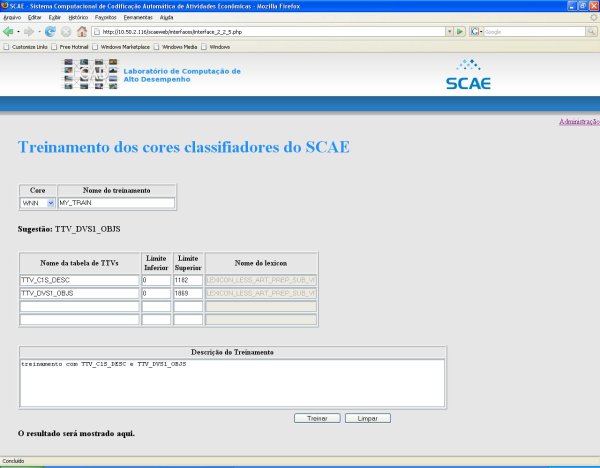Viewport: 600px width, 468px height.
Task: Click the Google search box
Action: (x=535, y=32)
